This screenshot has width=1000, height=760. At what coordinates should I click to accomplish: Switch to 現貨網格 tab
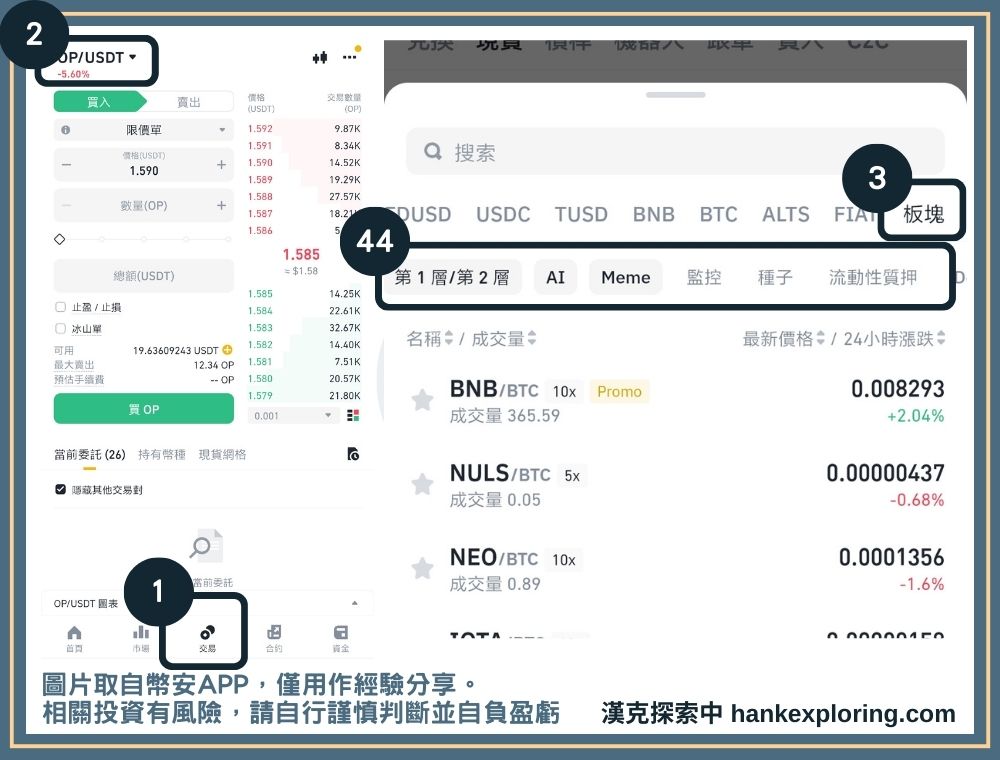click(222, 454)
